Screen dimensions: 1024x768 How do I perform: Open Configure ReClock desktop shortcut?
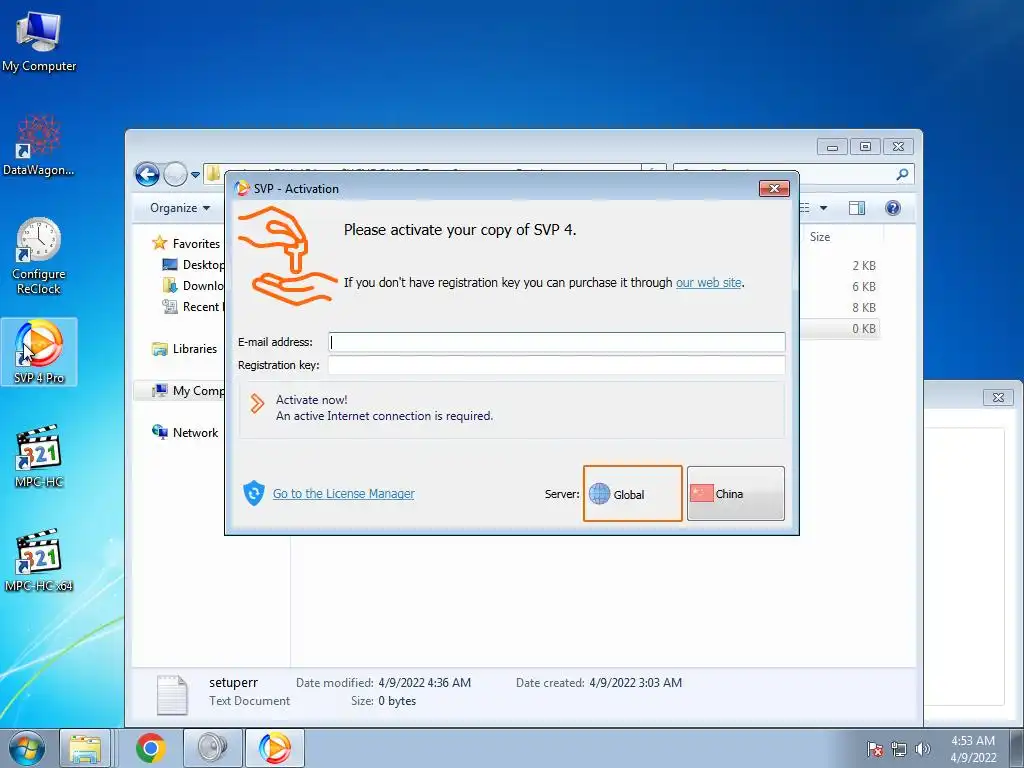(x=39, y=256)
